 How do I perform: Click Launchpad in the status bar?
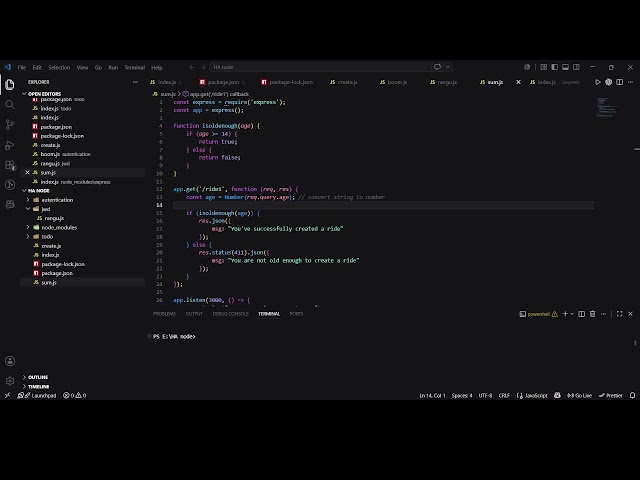point(37,395)
